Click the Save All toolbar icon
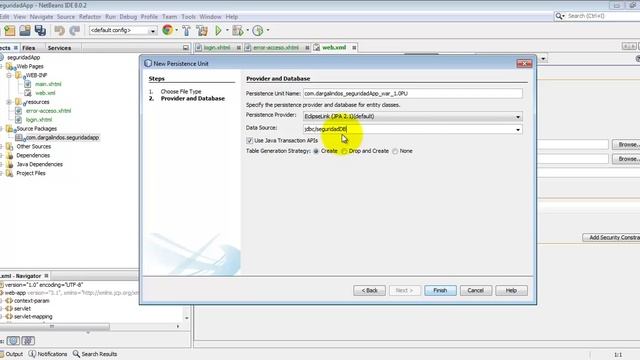640x360 pixels. click(x=40, y=30)
